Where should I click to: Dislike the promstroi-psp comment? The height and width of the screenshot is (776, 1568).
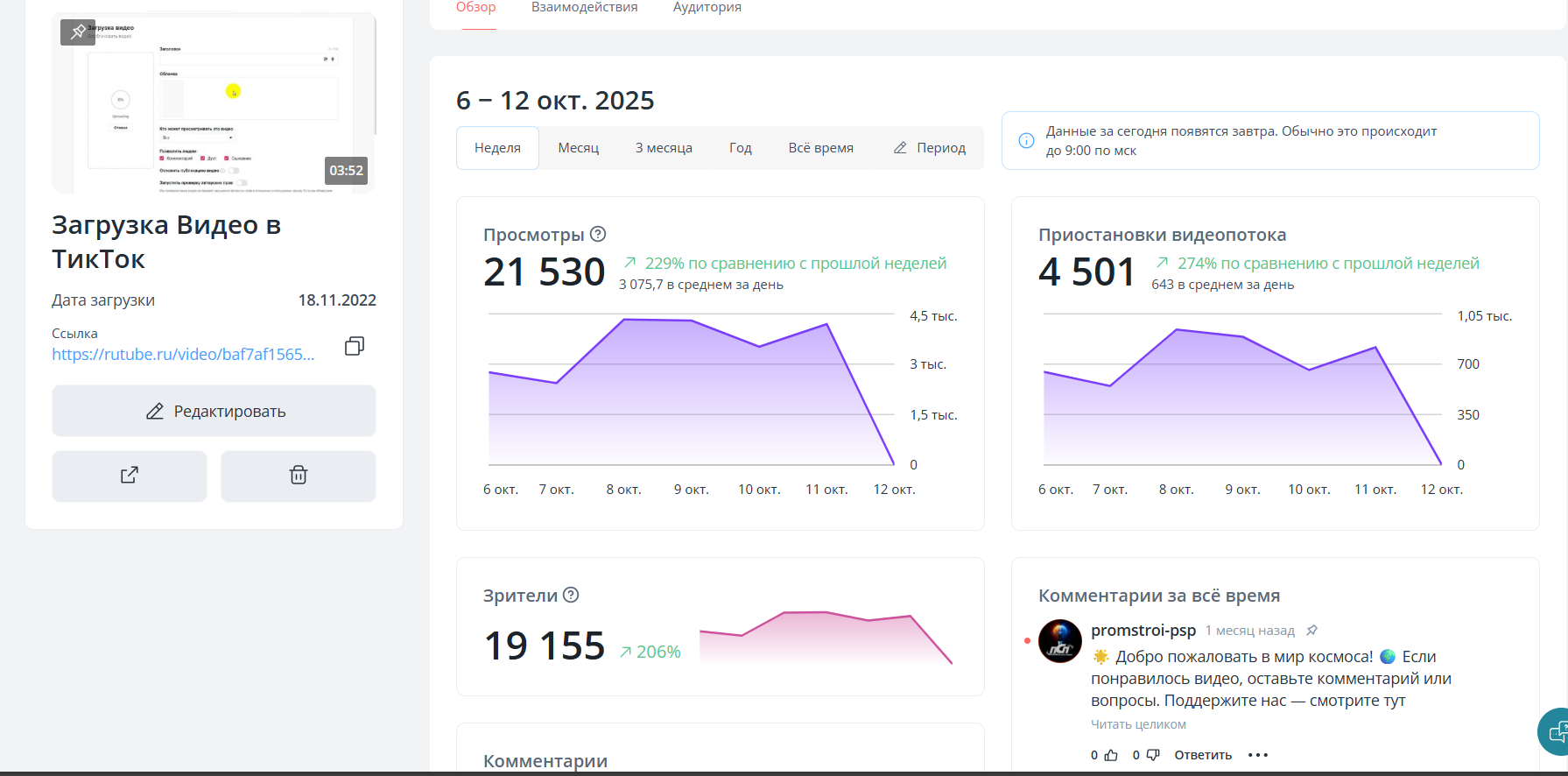[x=1153, y=755]
